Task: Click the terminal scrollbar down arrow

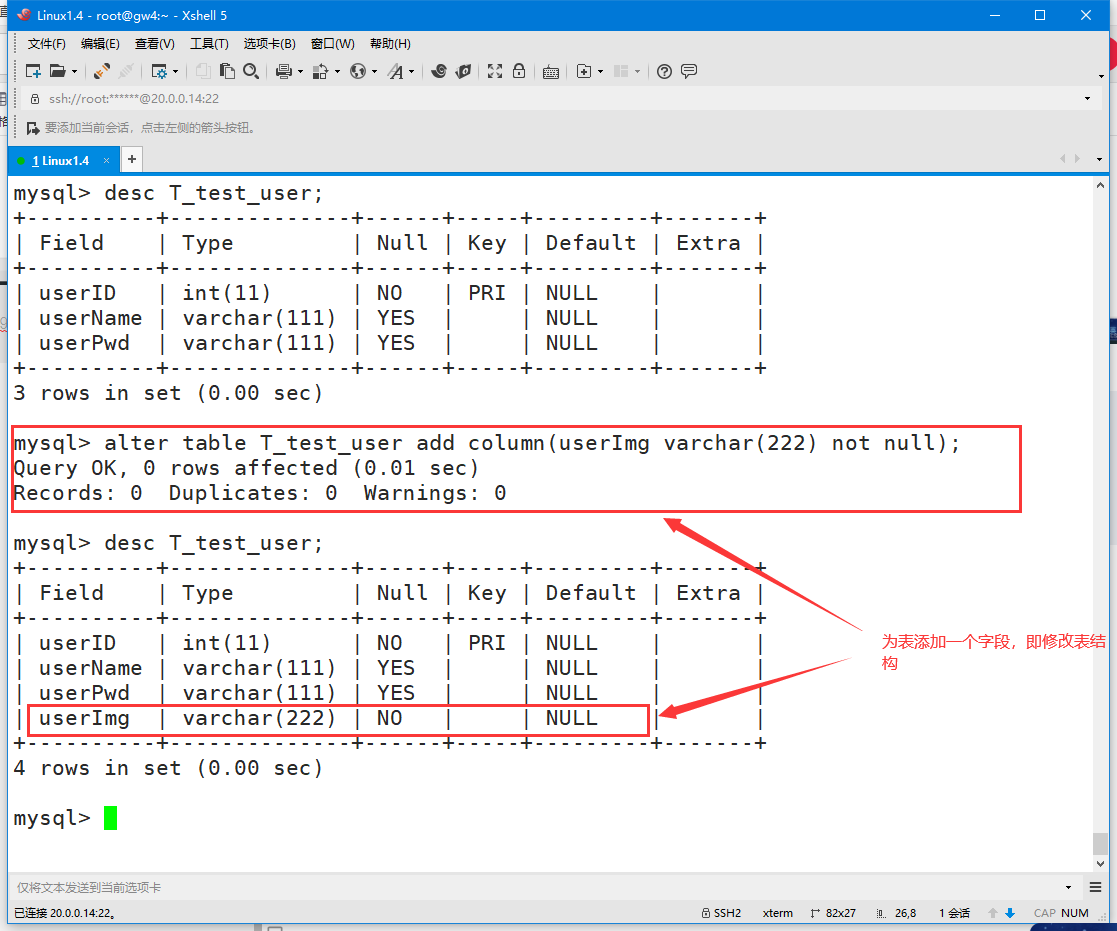Action: tap(1100, 863)
